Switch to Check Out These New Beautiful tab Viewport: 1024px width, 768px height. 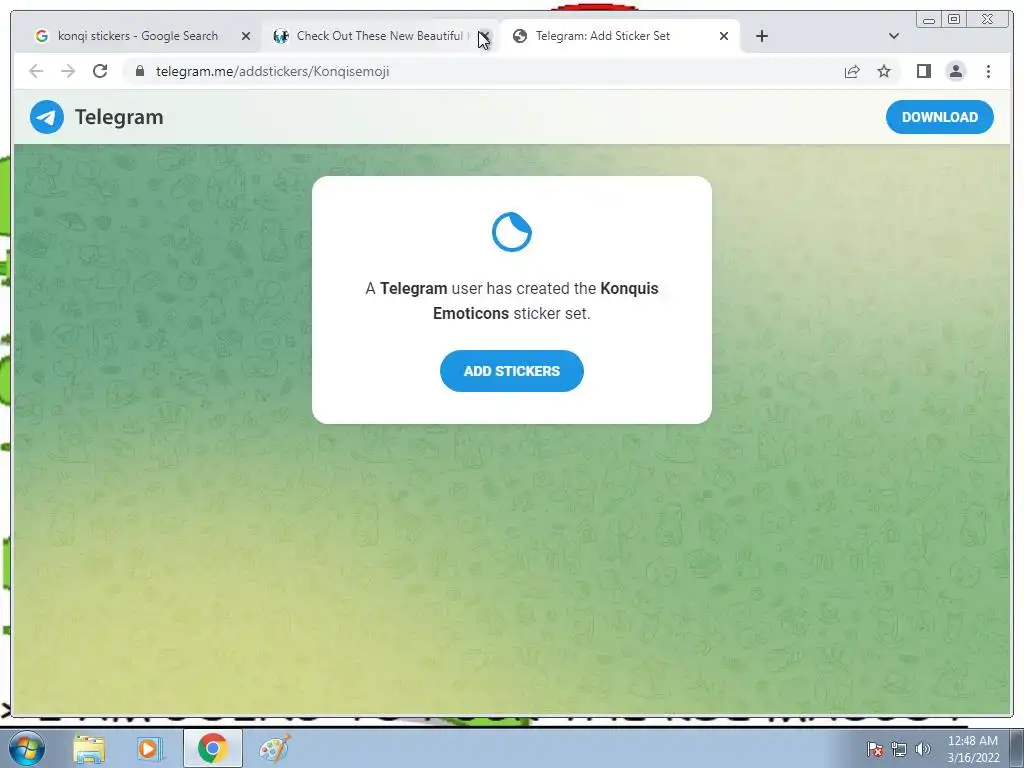(372, 36)
